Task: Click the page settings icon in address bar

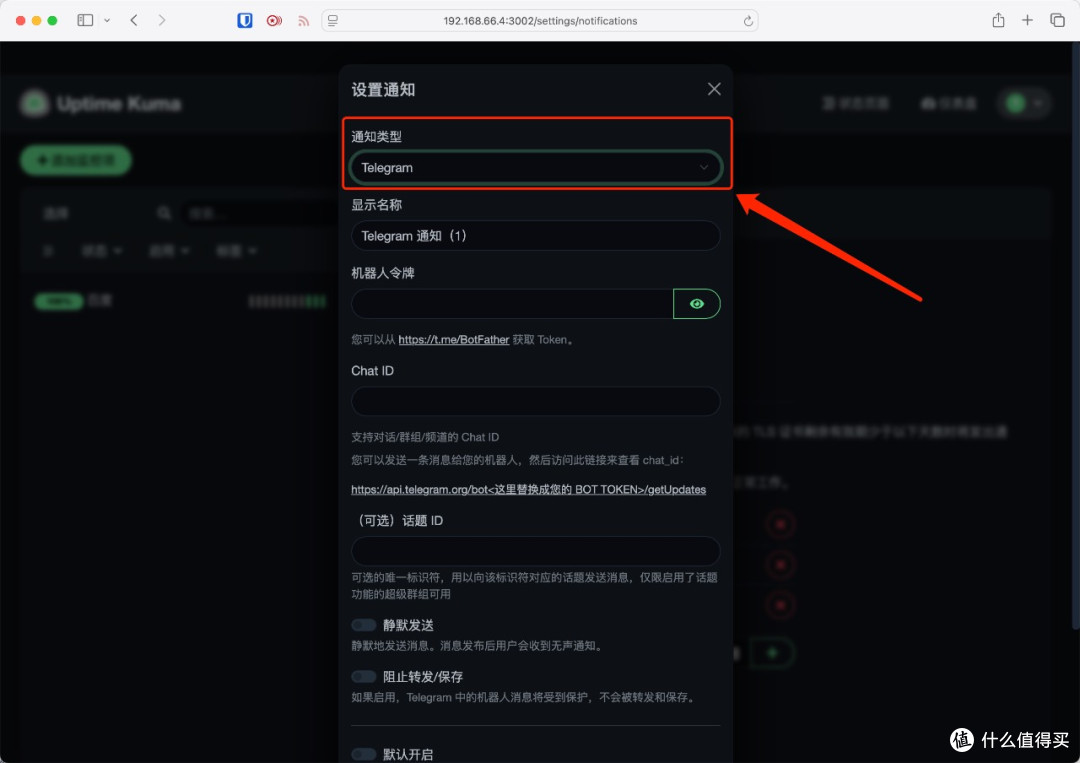Action: coord(333,21)
